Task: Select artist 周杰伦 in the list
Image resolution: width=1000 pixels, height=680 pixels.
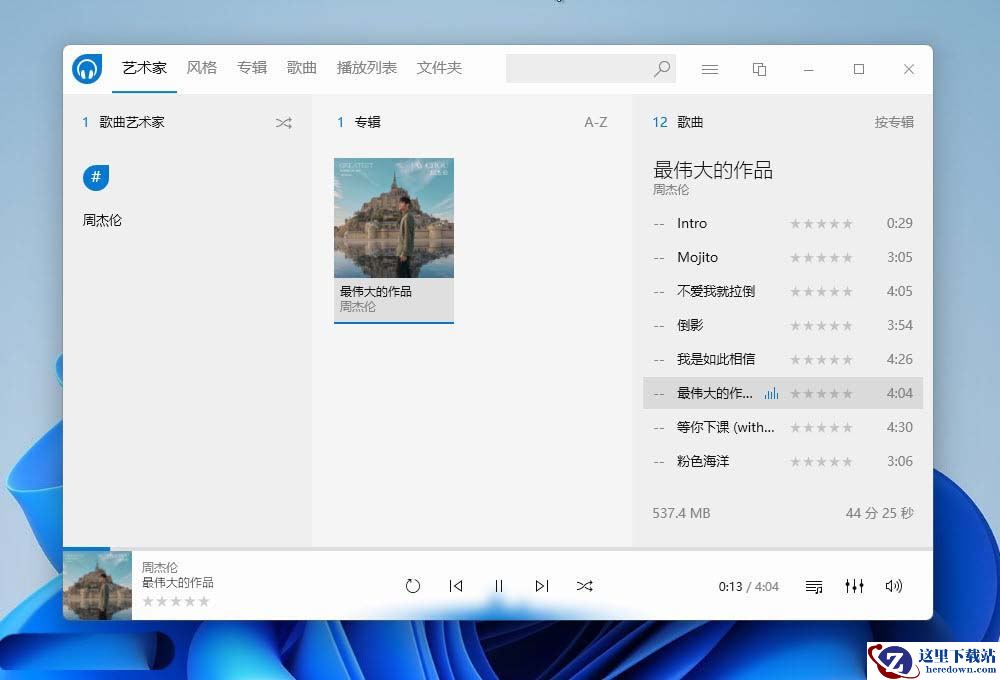Action: pyautogui.click(x=102, y=220)
